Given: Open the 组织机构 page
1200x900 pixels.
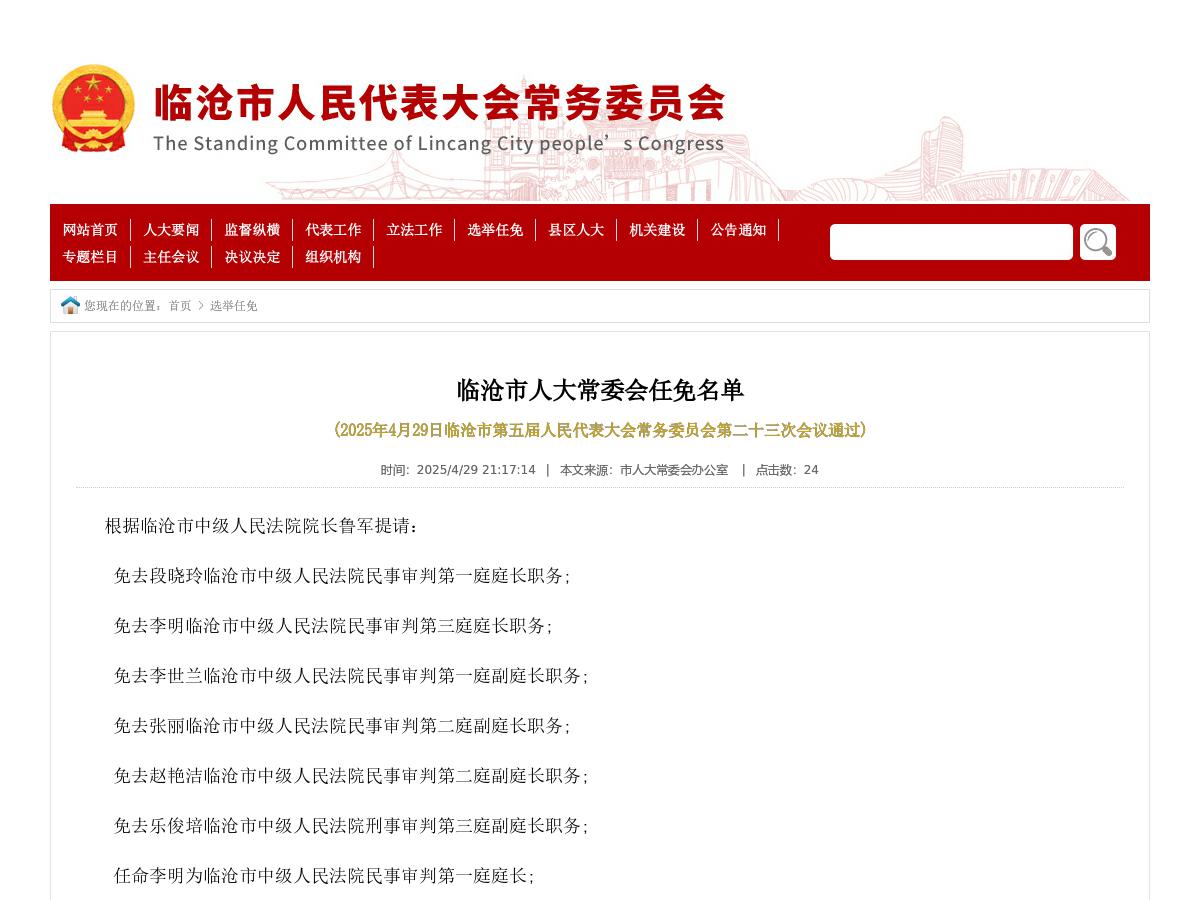Looking at the screenshot, I should 332,257.
